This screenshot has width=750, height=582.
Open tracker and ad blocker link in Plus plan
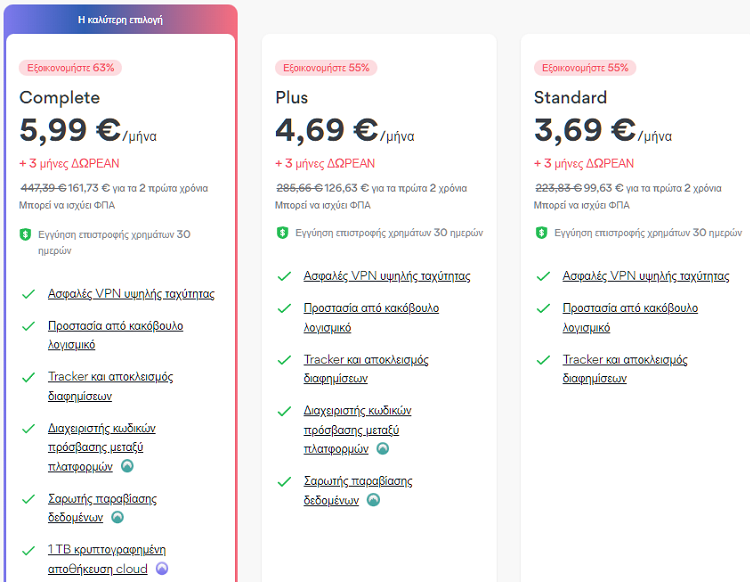click(366, 369)
